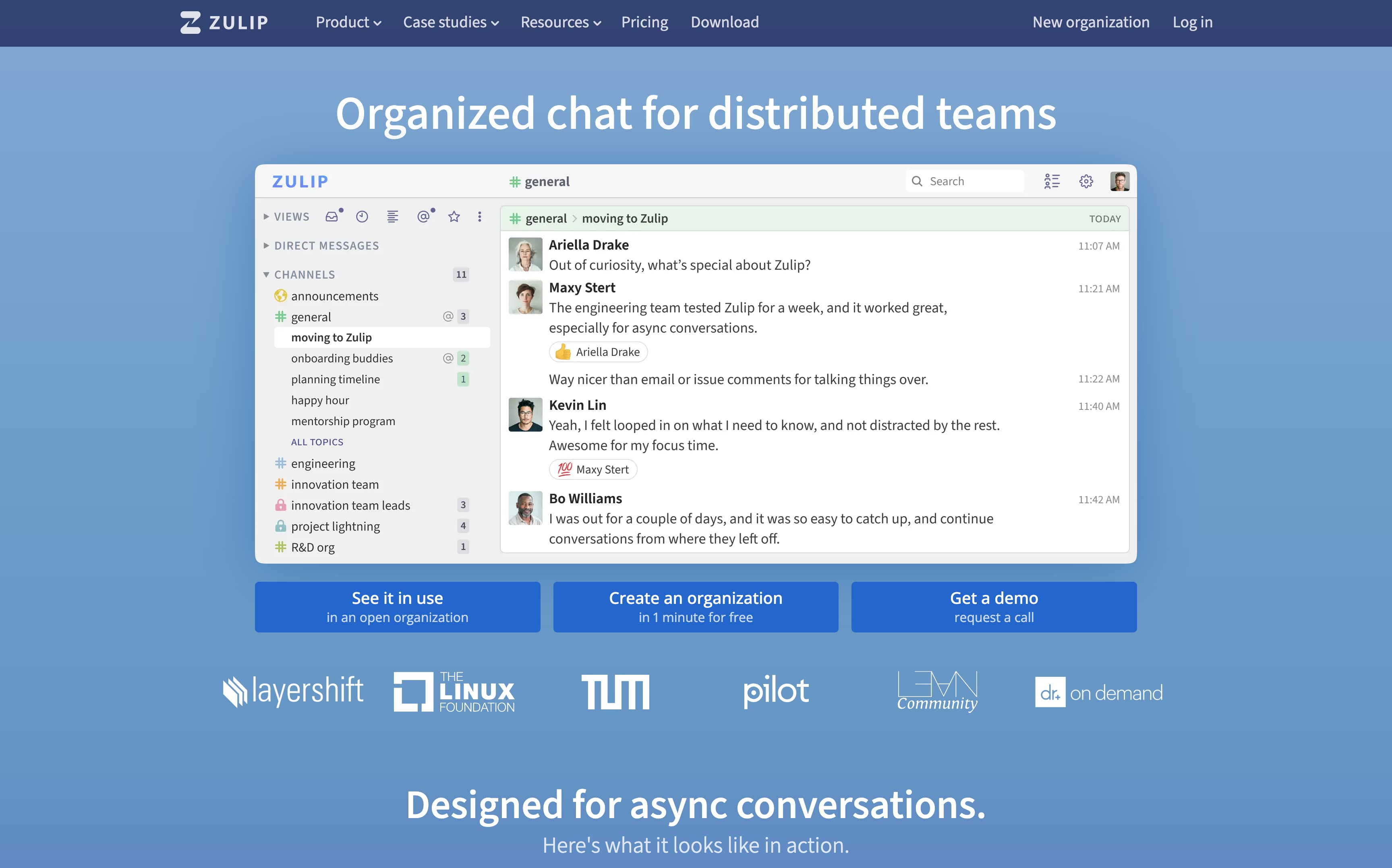Expand the VIEWS section triangle

(x=267, y=217)
